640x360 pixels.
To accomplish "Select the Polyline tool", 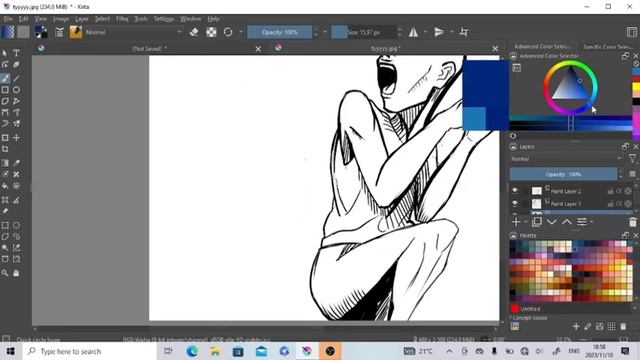I will [x=16, y=101].
